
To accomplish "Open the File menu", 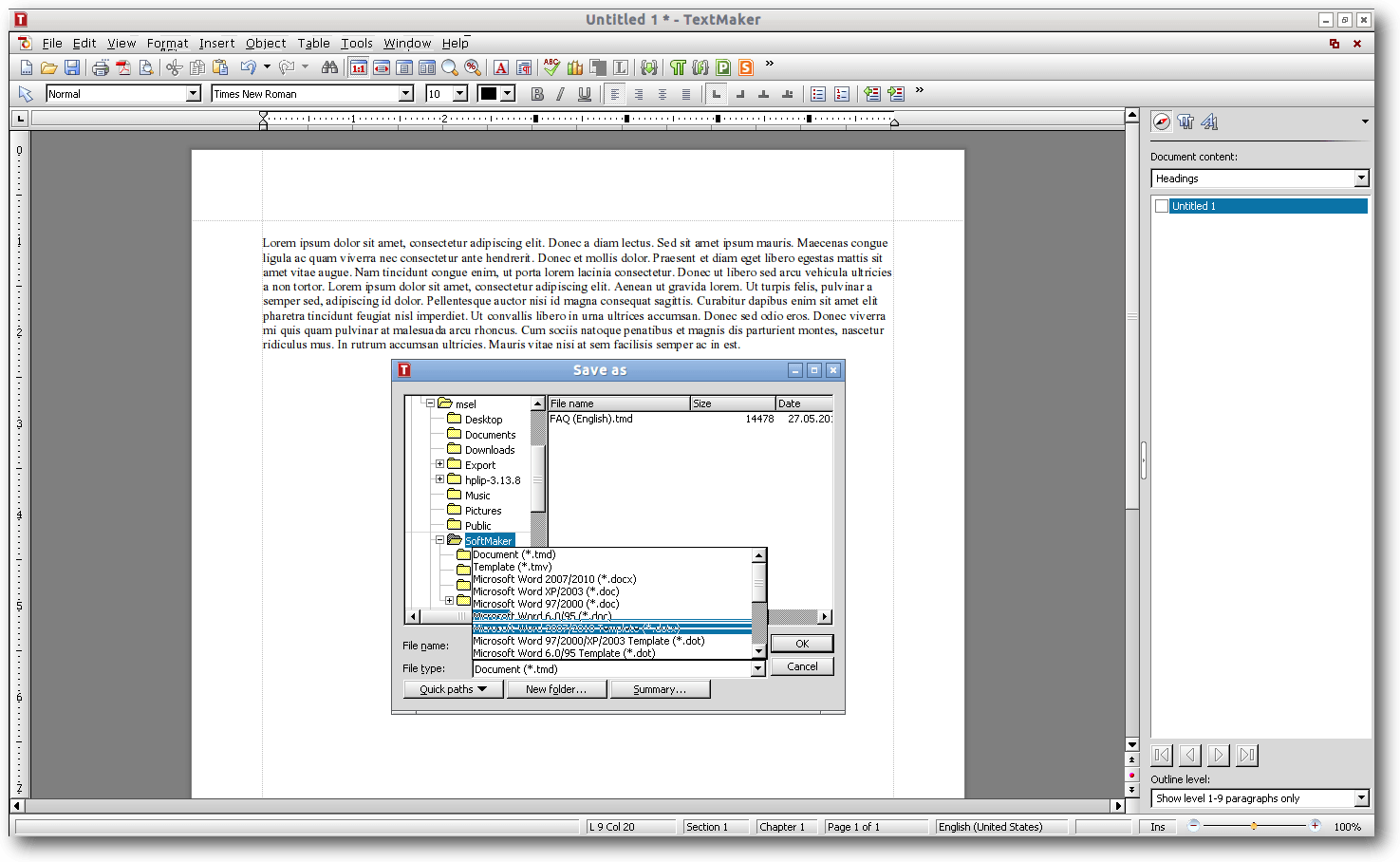I will pos(52,43).
